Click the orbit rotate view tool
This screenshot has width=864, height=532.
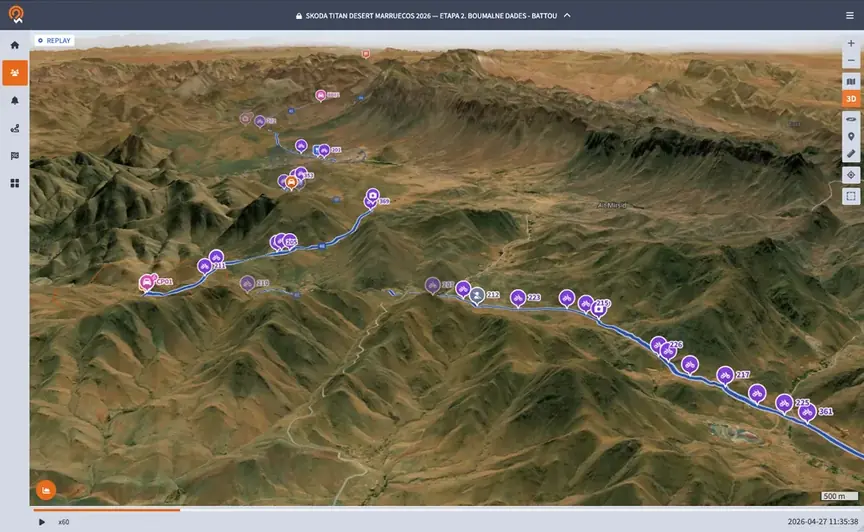[851, 119]
